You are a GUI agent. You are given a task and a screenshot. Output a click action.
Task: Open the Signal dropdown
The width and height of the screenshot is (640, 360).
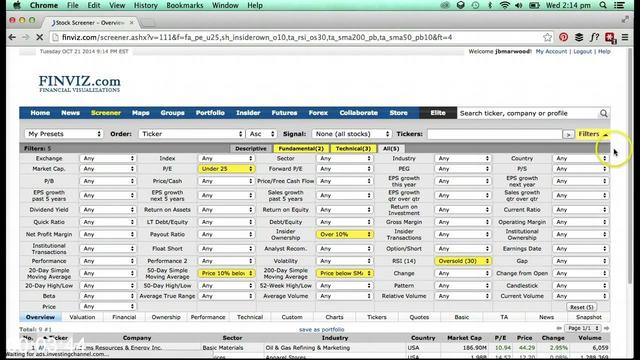[x=351, y=134]
